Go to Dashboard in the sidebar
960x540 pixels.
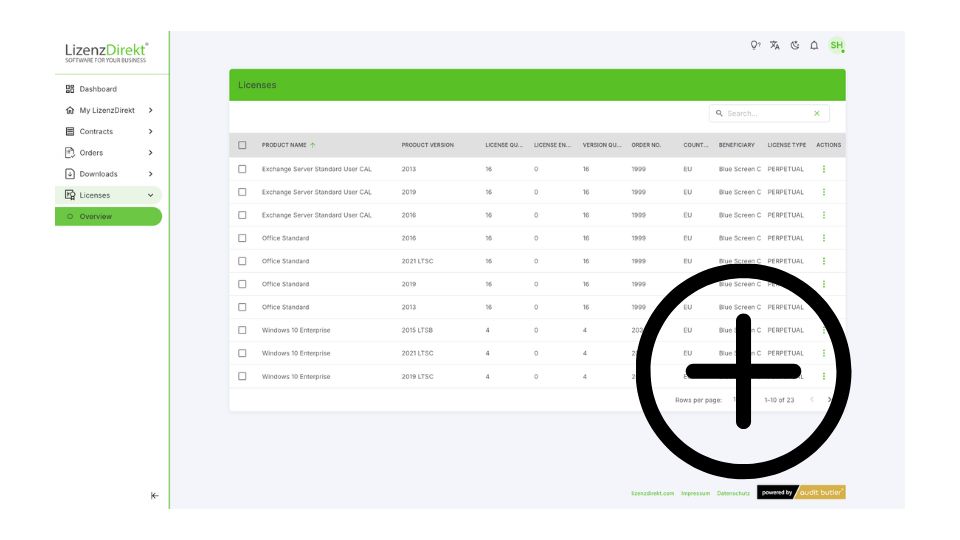pyautogui.click(x=98, y=89)
